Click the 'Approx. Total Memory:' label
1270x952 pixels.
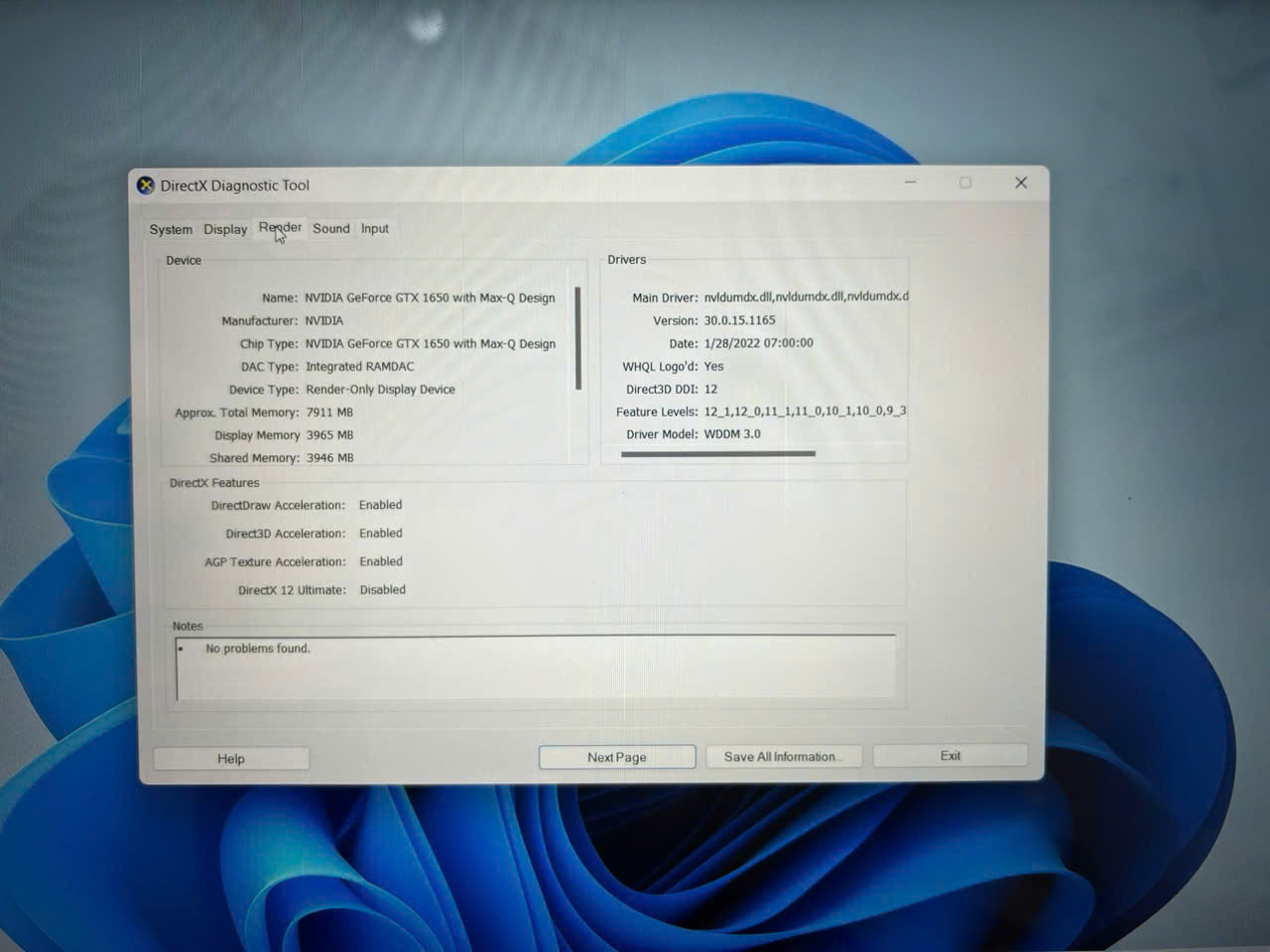[237, 413]
